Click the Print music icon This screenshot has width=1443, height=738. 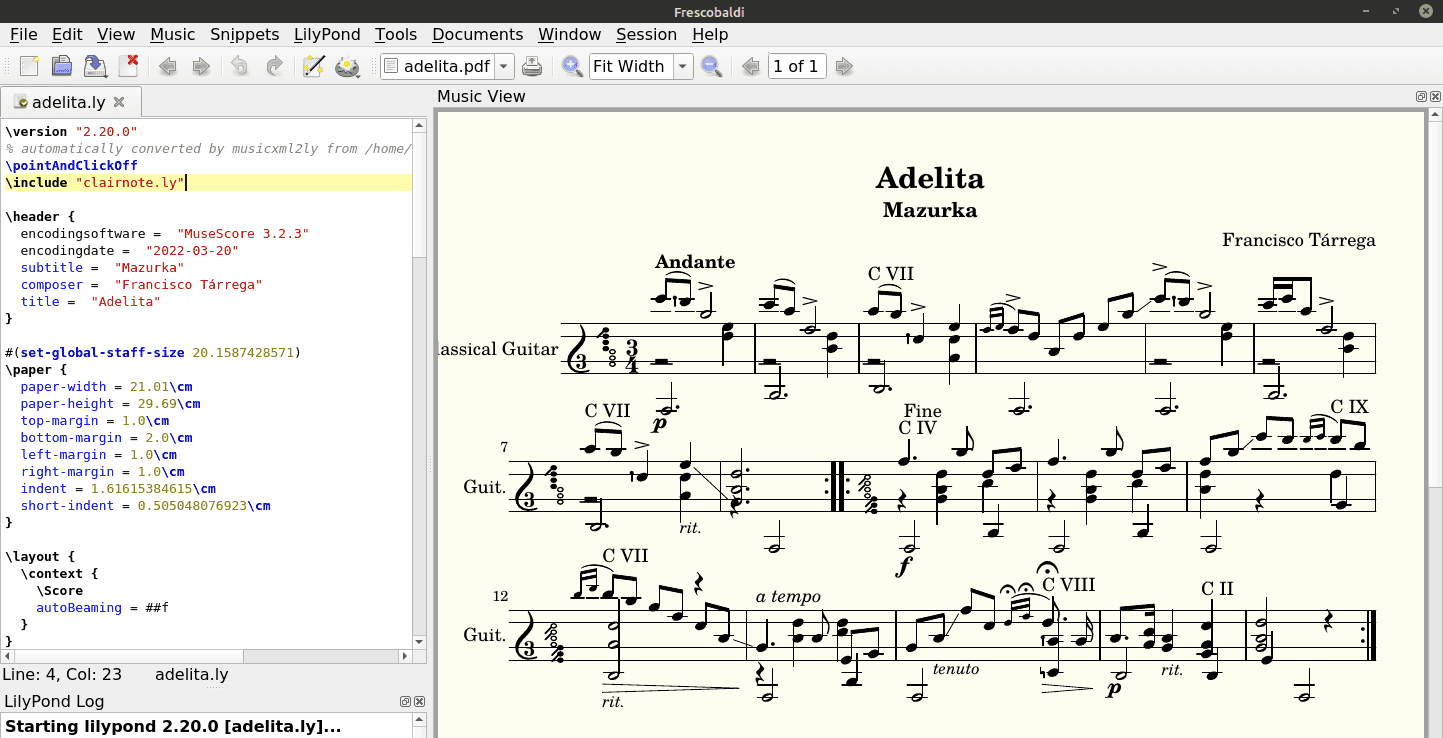[x=532, y=66]
